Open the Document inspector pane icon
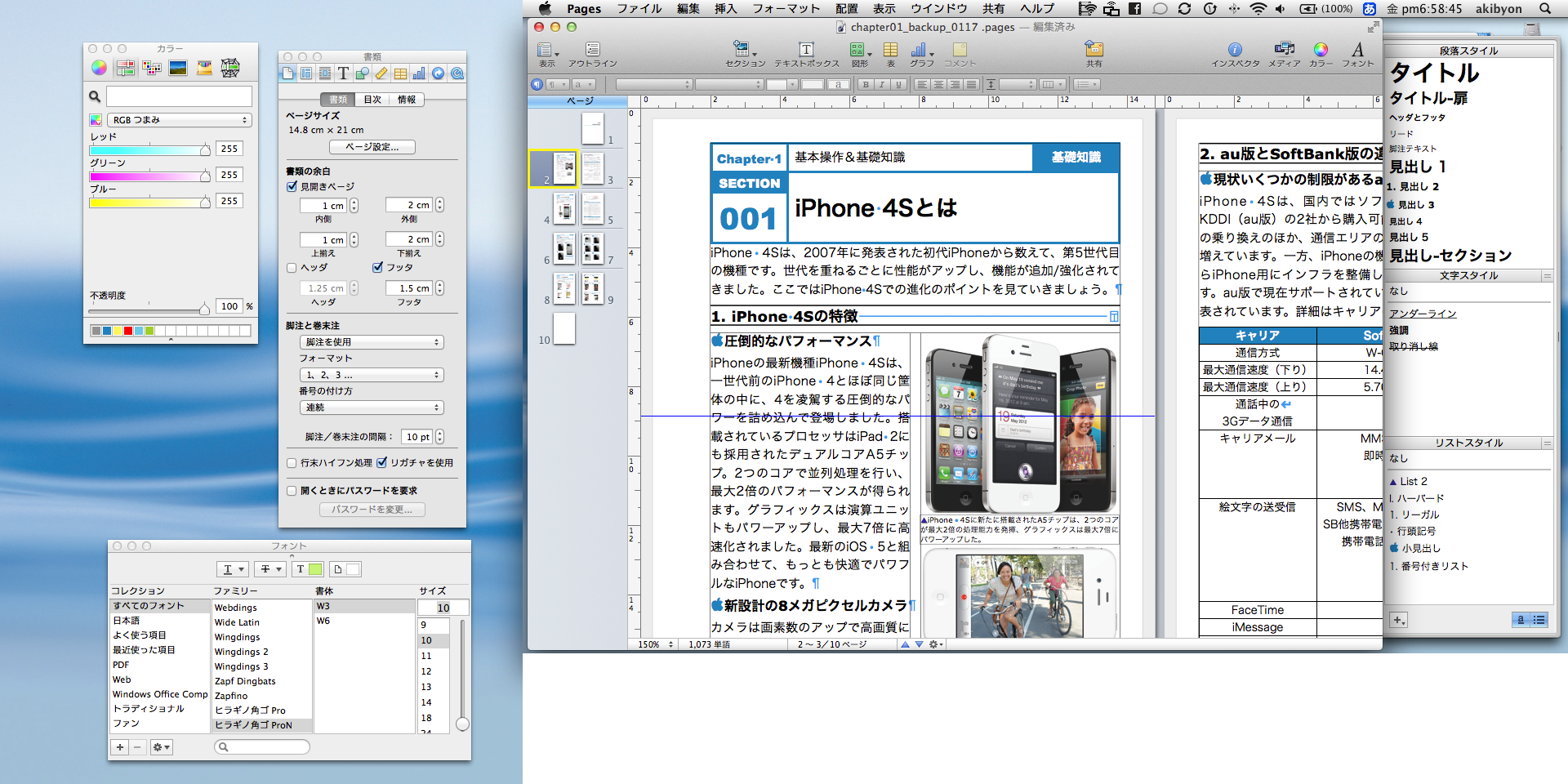 (x=287, y=73)
